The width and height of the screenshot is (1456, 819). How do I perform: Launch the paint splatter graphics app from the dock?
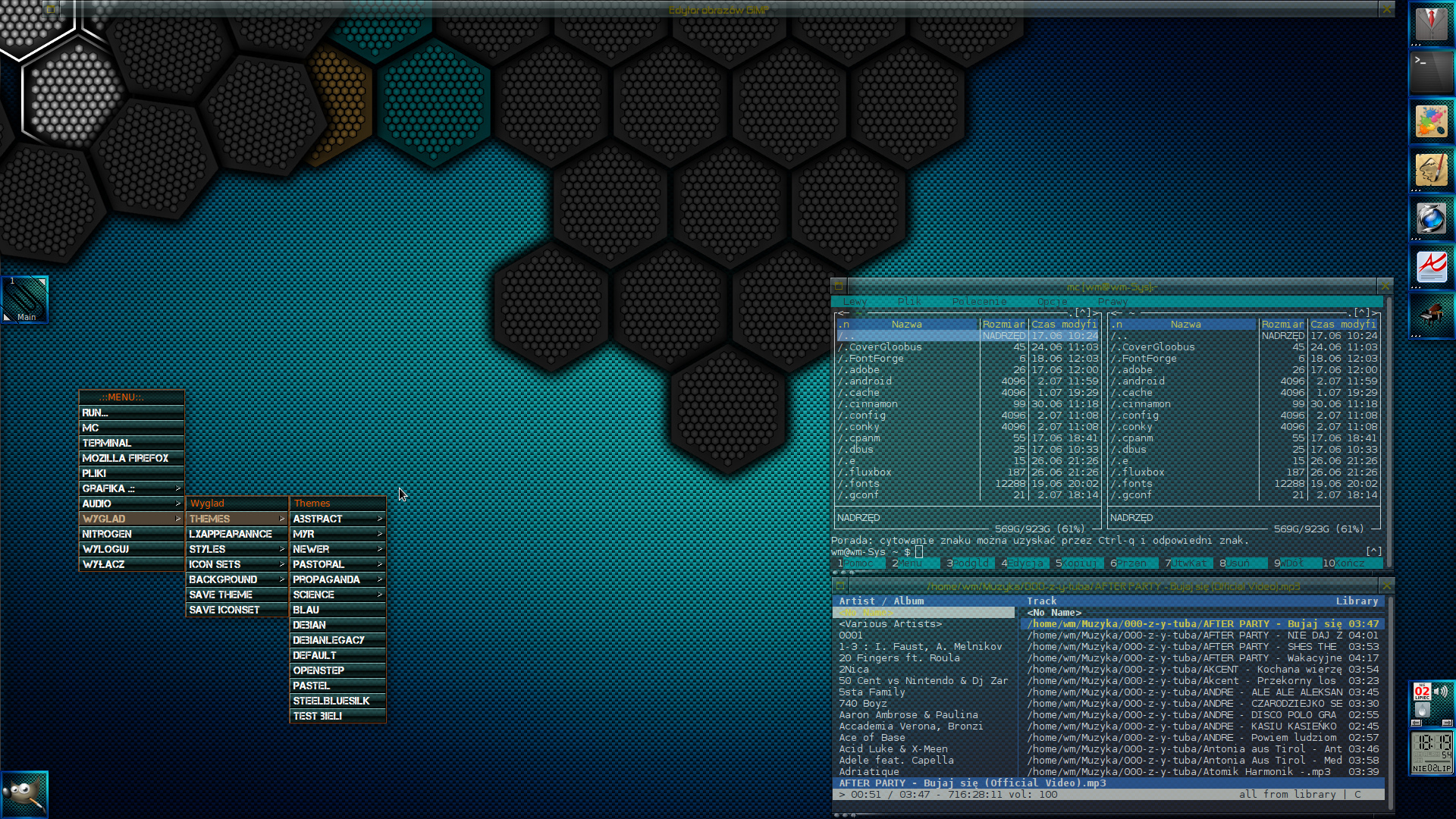pyautogui.click(x=1431, y=121)
